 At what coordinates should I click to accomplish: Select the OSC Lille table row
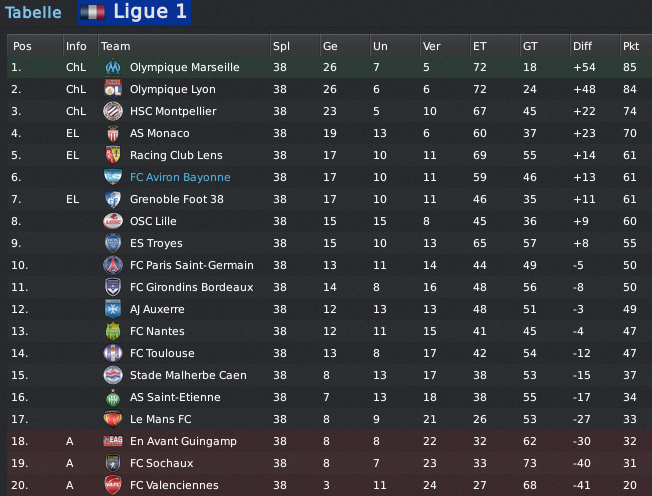(329, 221)
